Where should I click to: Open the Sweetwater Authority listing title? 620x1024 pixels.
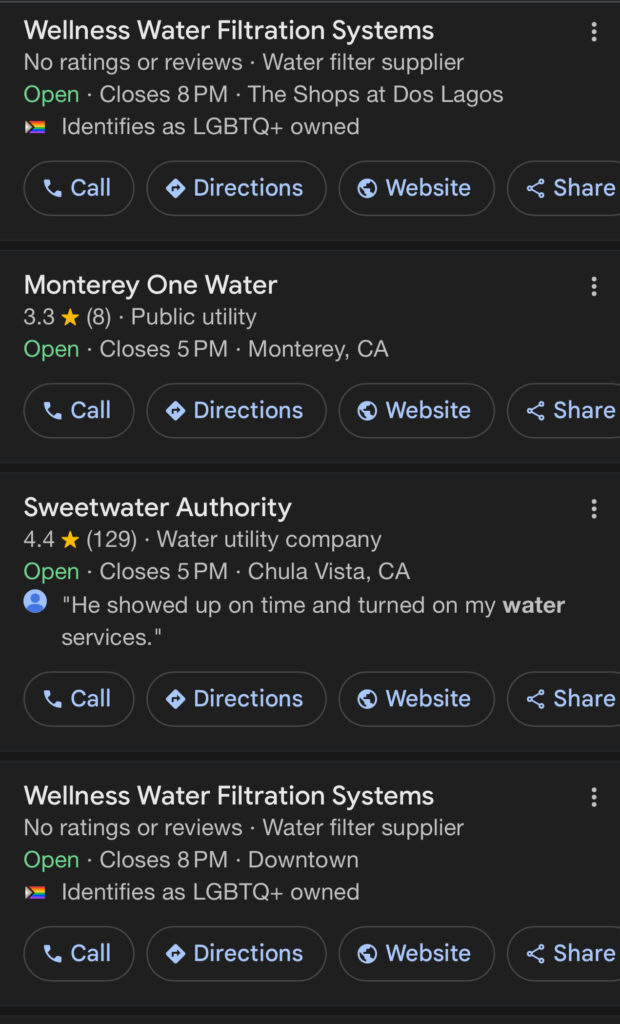(157, 507)
